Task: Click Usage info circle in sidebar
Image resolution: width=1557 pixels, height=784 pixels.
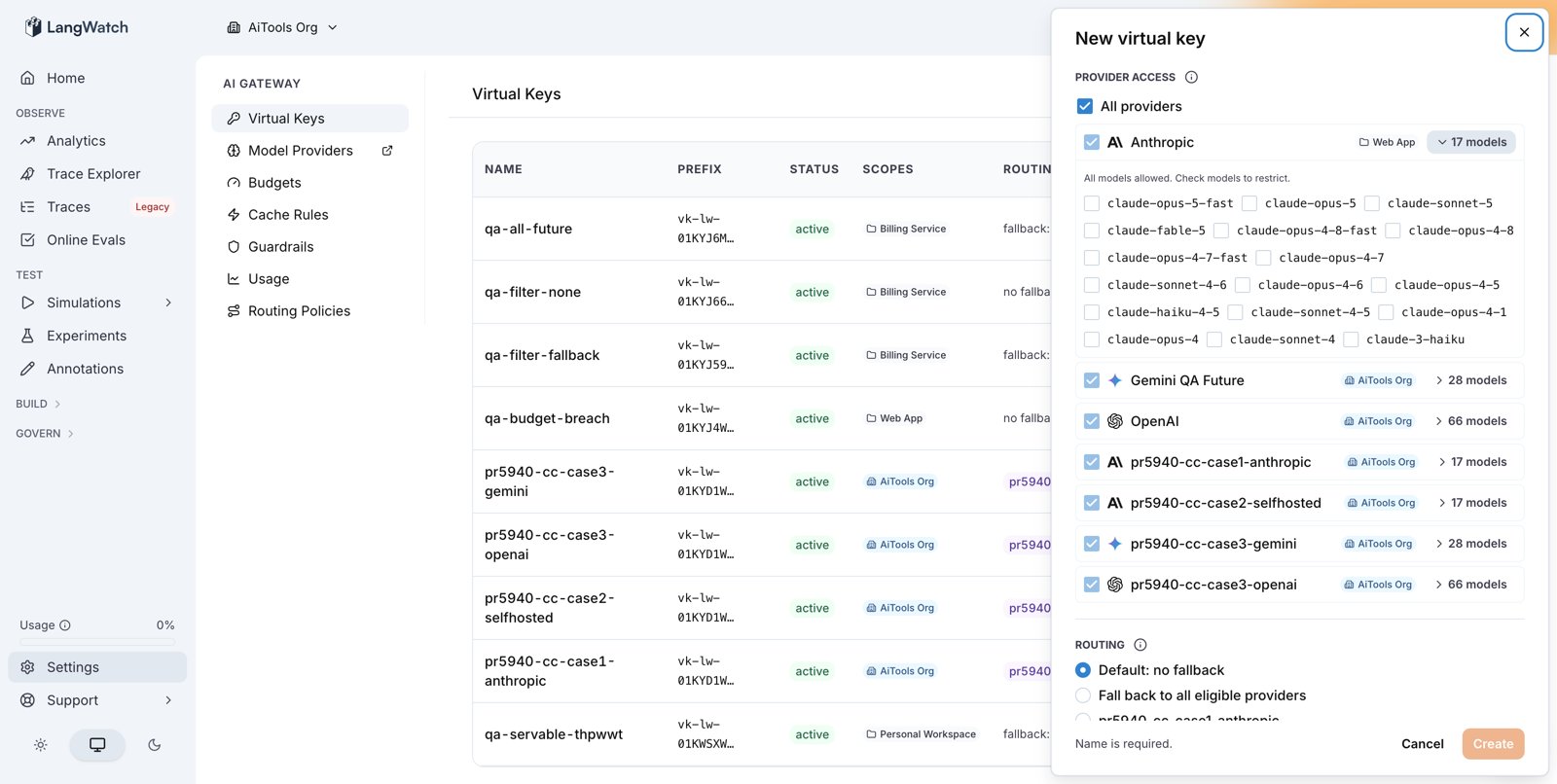Action: click(x=65, y=625)
